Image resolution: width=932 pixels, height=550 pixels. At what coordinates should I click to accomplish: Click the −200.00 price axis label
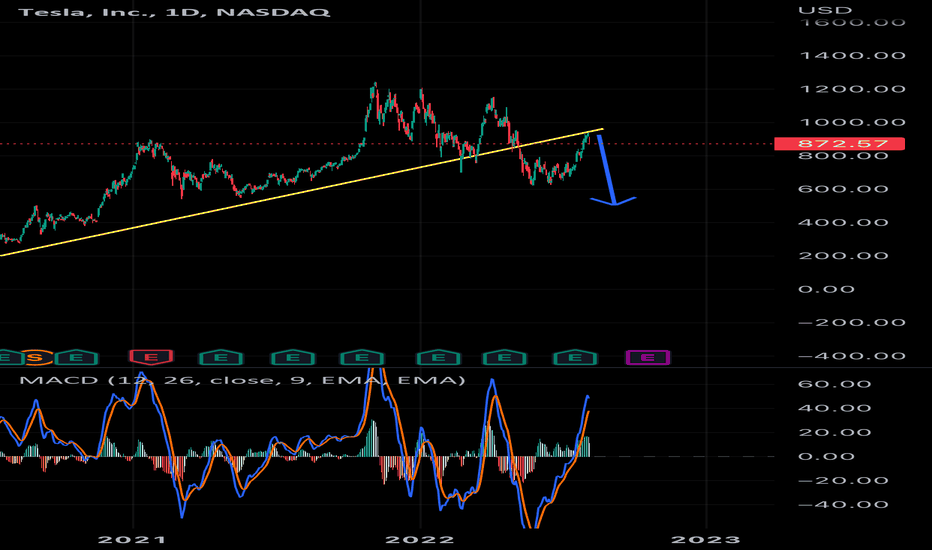point(852,322)
